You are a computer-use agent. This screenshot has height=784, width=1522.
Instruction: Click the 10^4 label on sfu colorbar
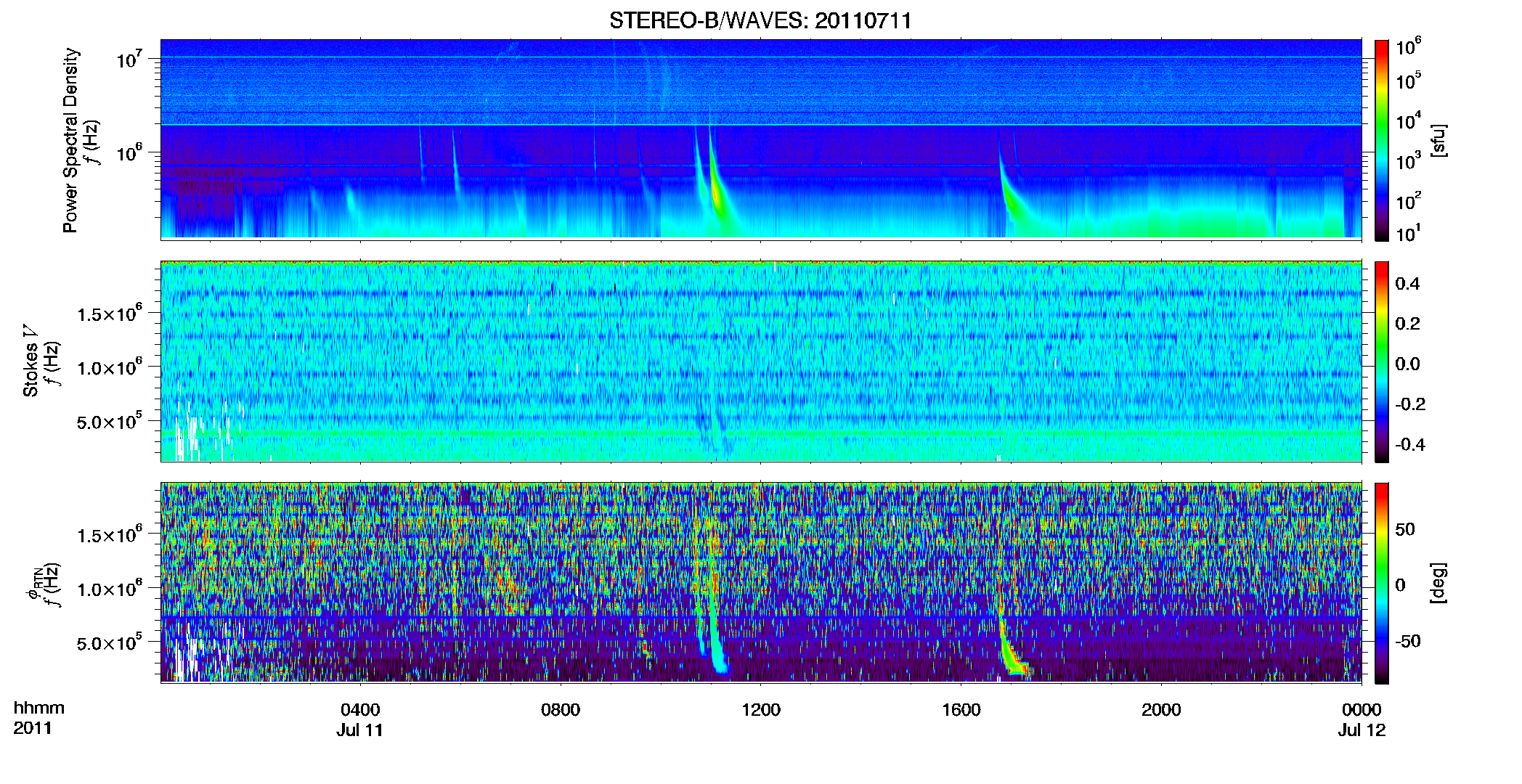point(1409,121)
